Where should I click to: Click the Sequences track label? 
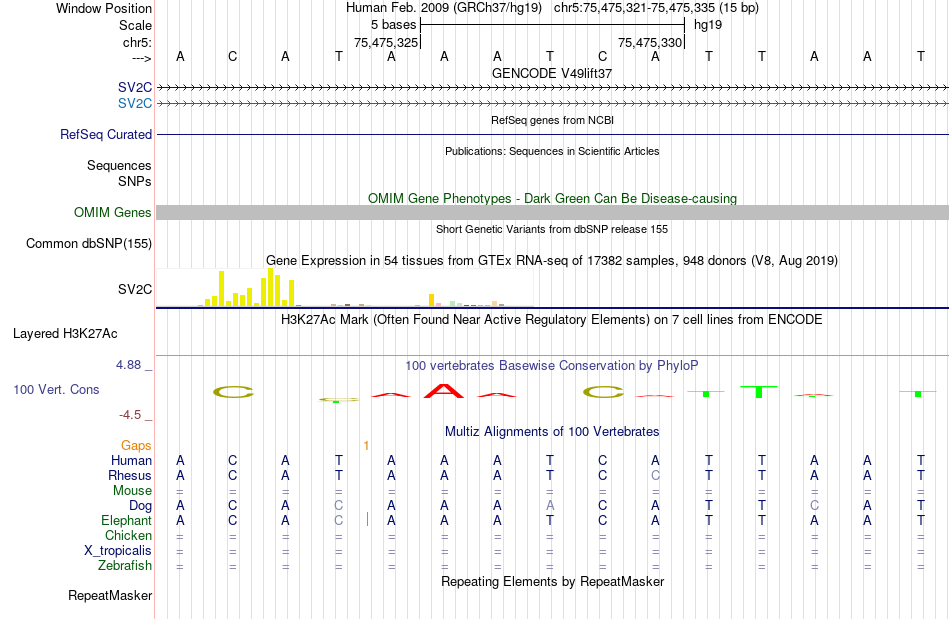(x=119, y=165)
